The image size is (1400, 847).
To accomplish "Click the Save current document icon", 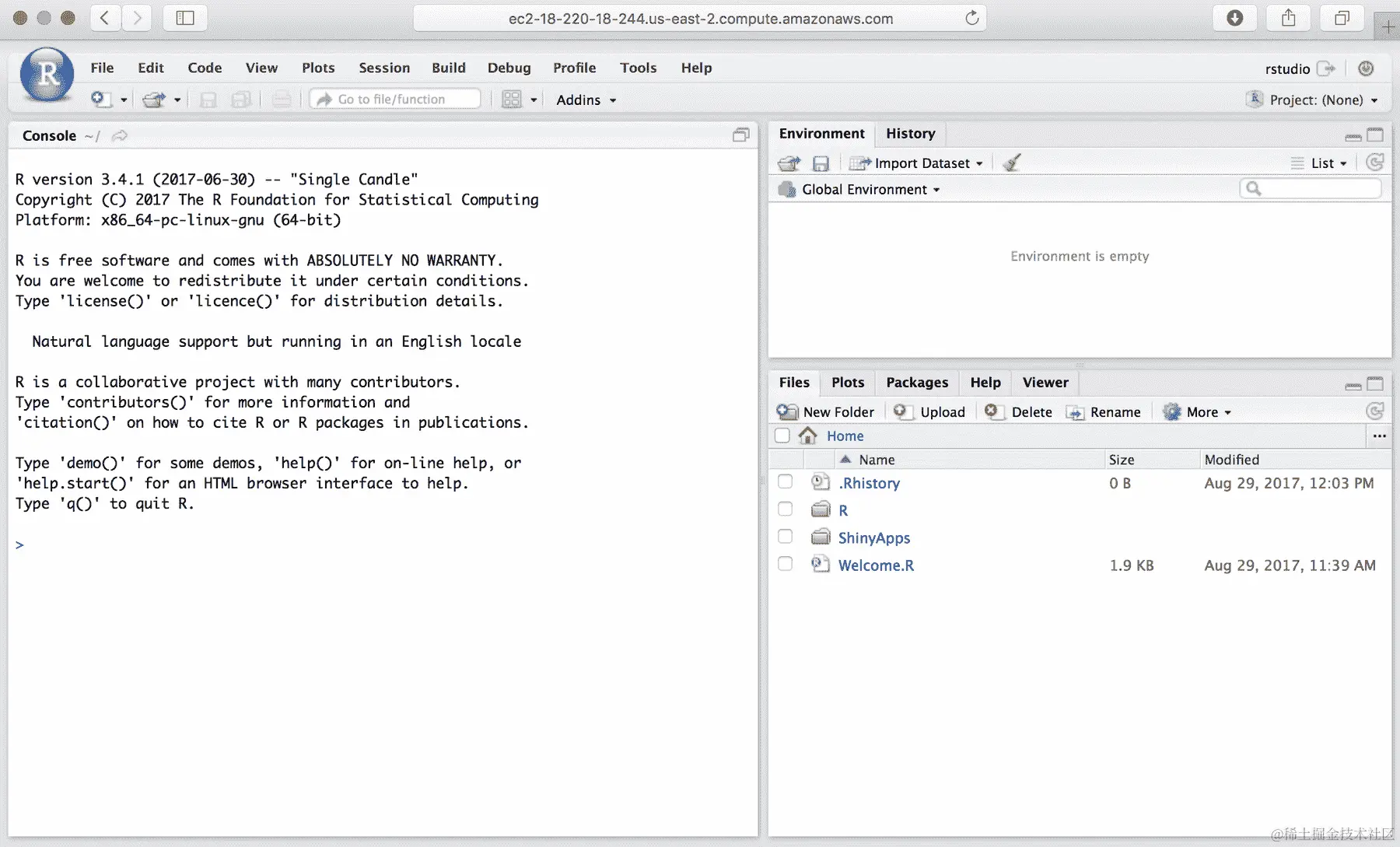I will (x=208, y=100).
